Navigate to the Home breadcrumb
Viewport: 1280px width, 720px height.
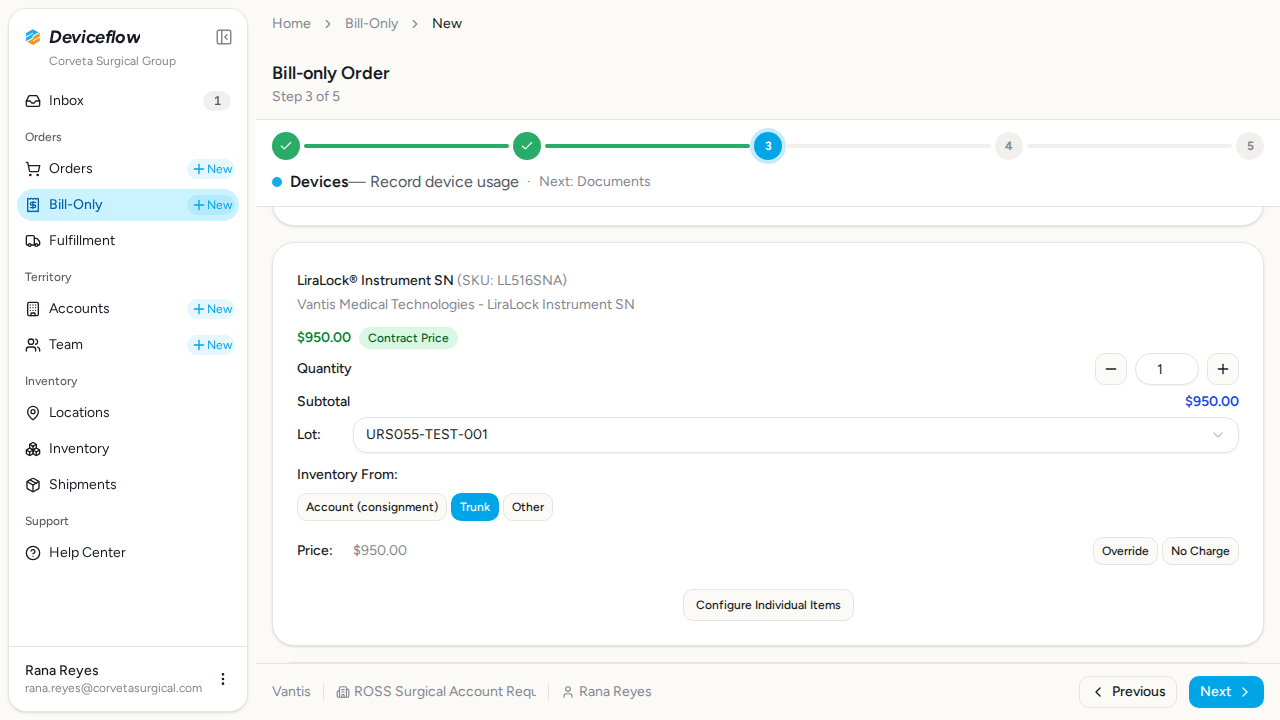click(x=291, y=23)
